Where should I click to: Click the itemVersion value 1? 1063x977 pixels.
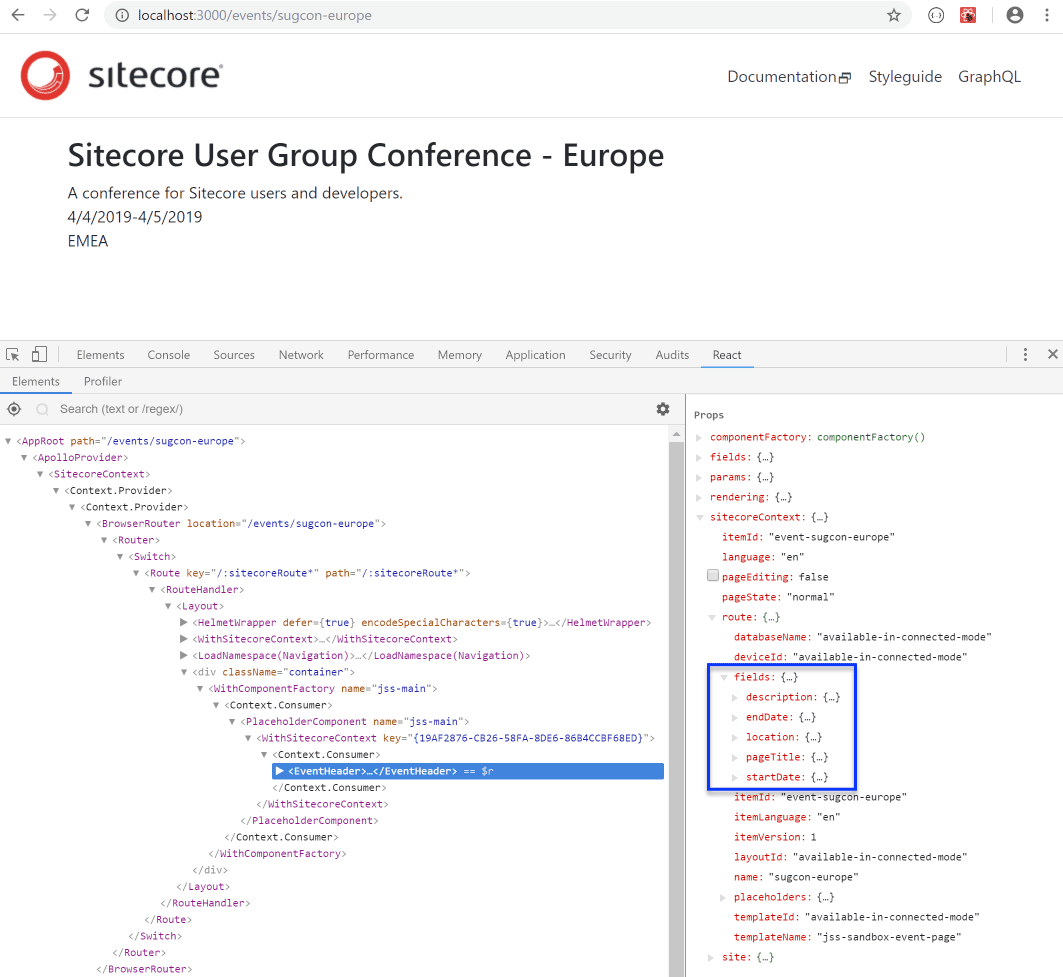814,837
